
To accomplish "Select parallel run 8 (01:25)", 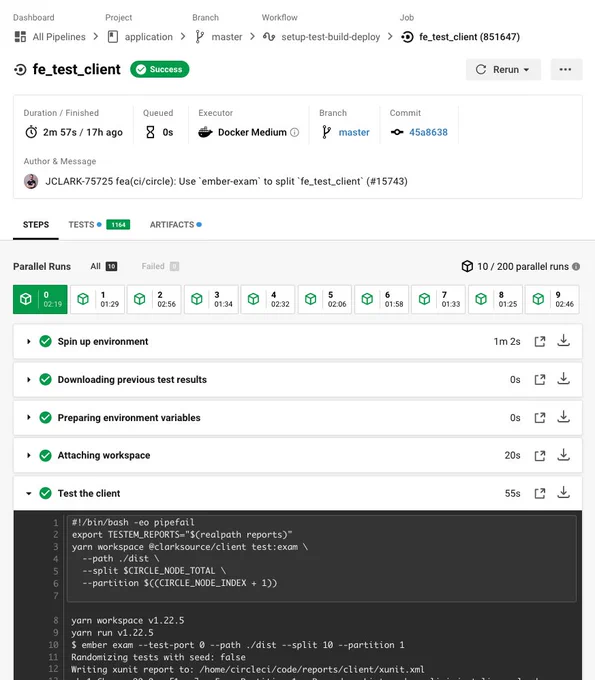I will [x=495, y=299].
